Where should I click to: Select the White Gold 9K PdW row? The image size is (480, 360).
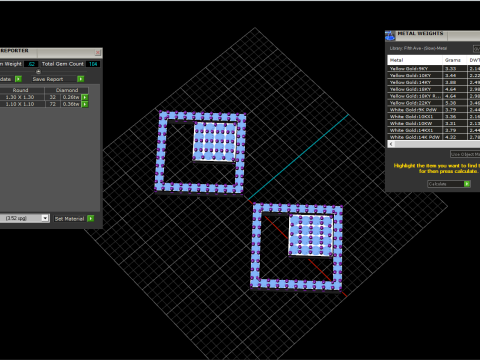tap(434, 110)
